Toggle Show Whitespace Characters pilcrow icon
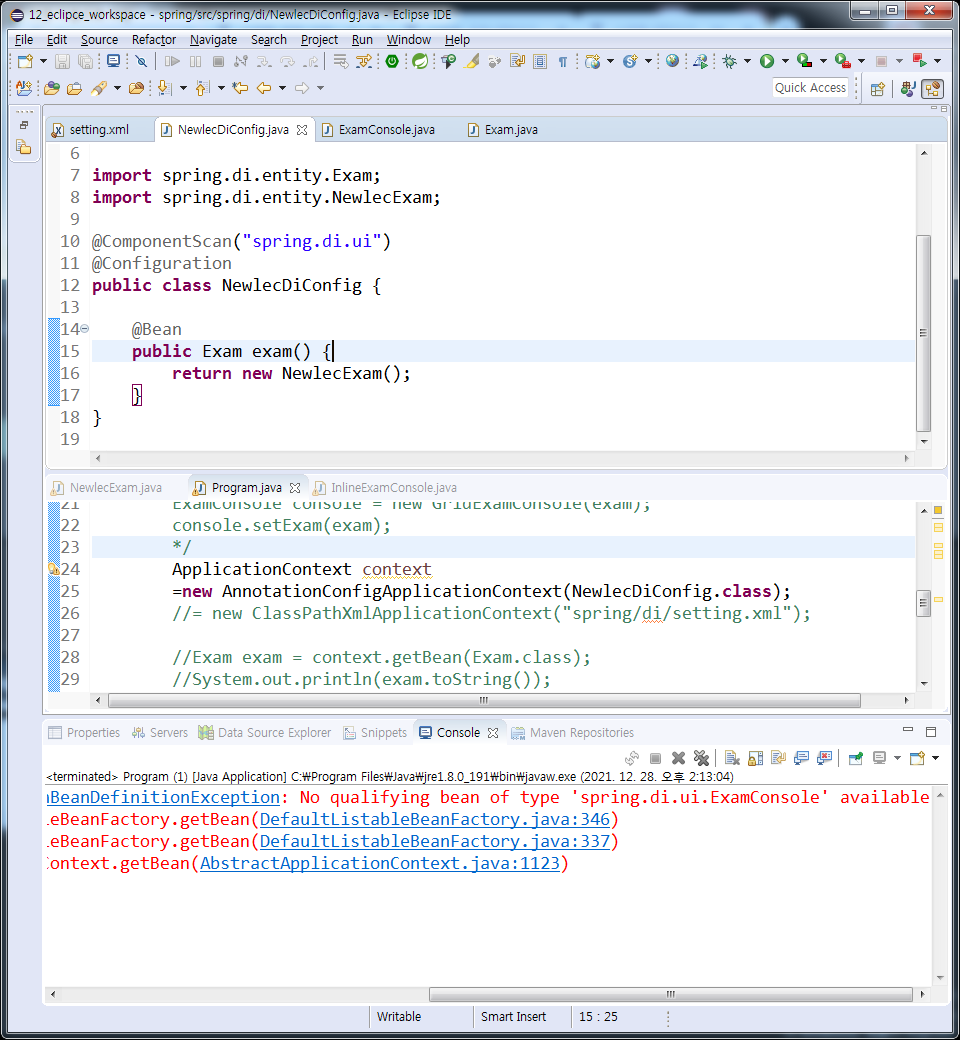 pyautogui.click(x=563, y=62)
